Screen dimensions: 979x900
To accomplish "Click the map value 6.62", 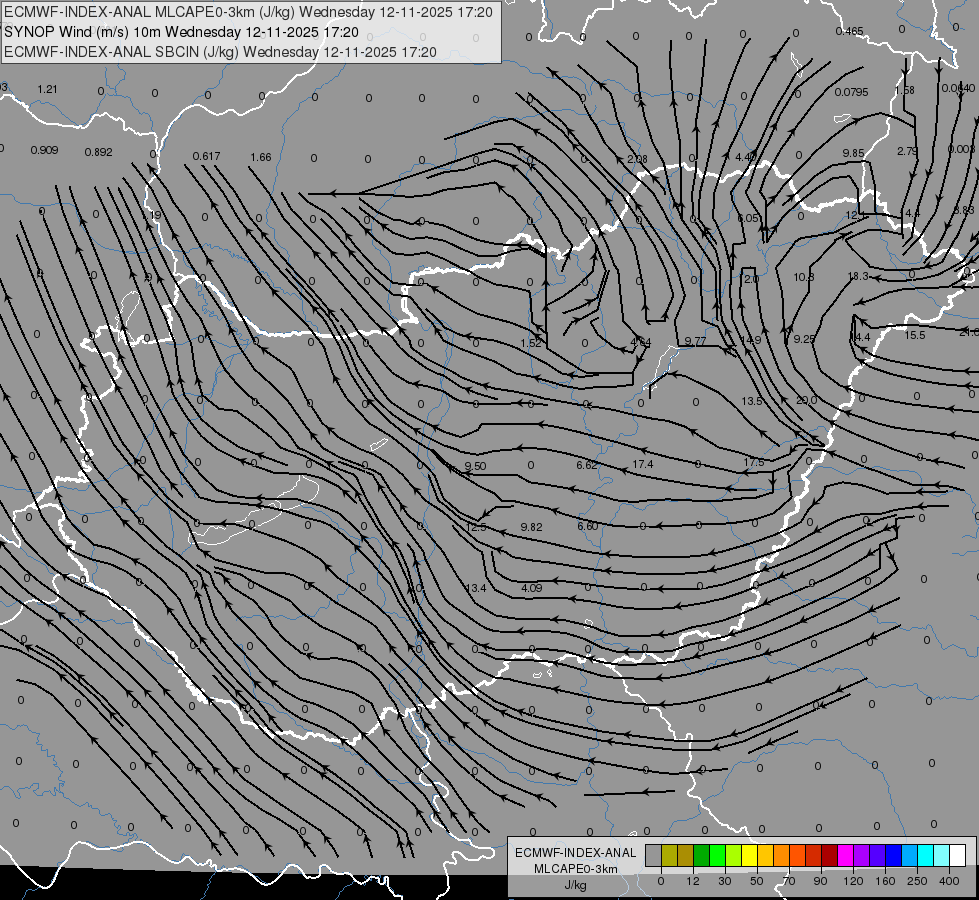I will [587, 465].
